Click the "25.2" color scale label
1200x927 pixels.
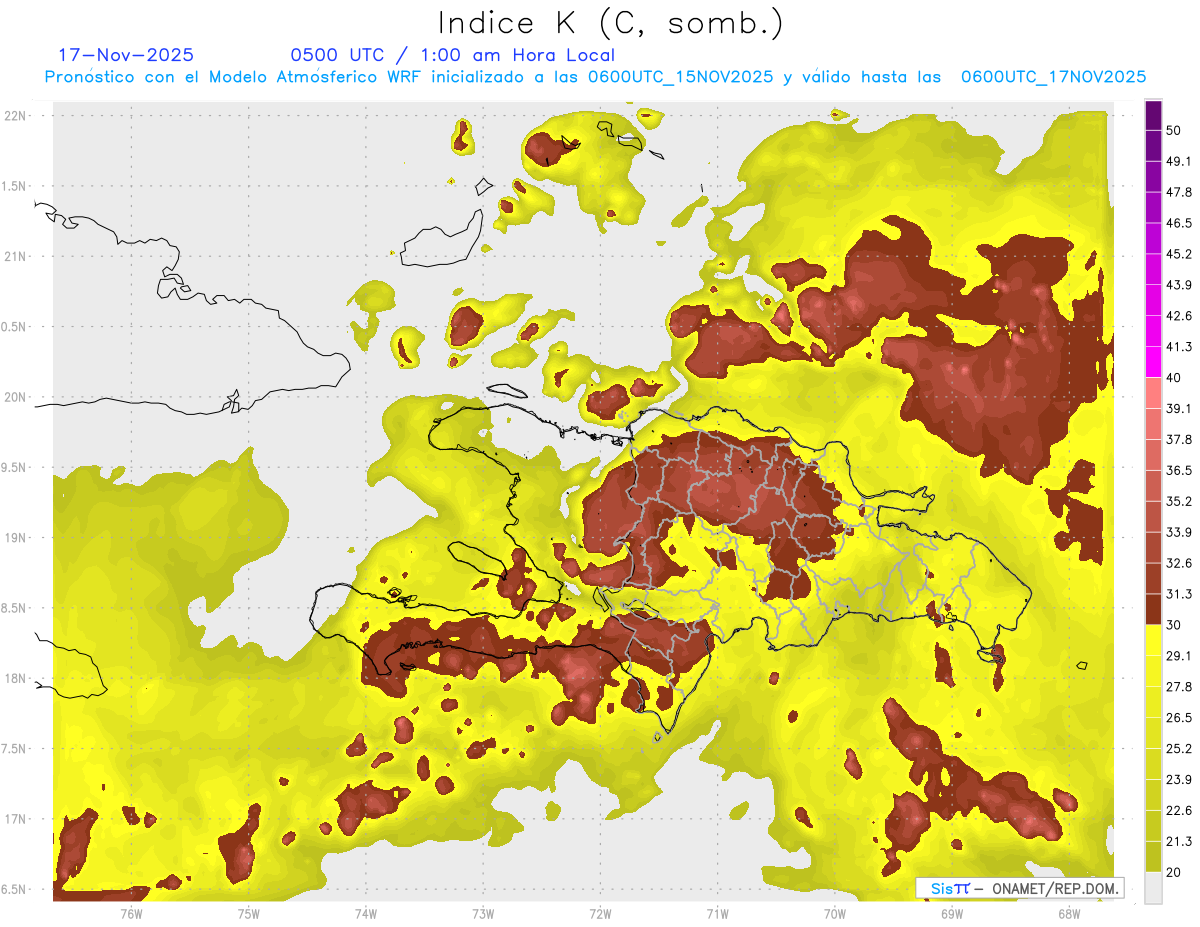(1179, 749)
